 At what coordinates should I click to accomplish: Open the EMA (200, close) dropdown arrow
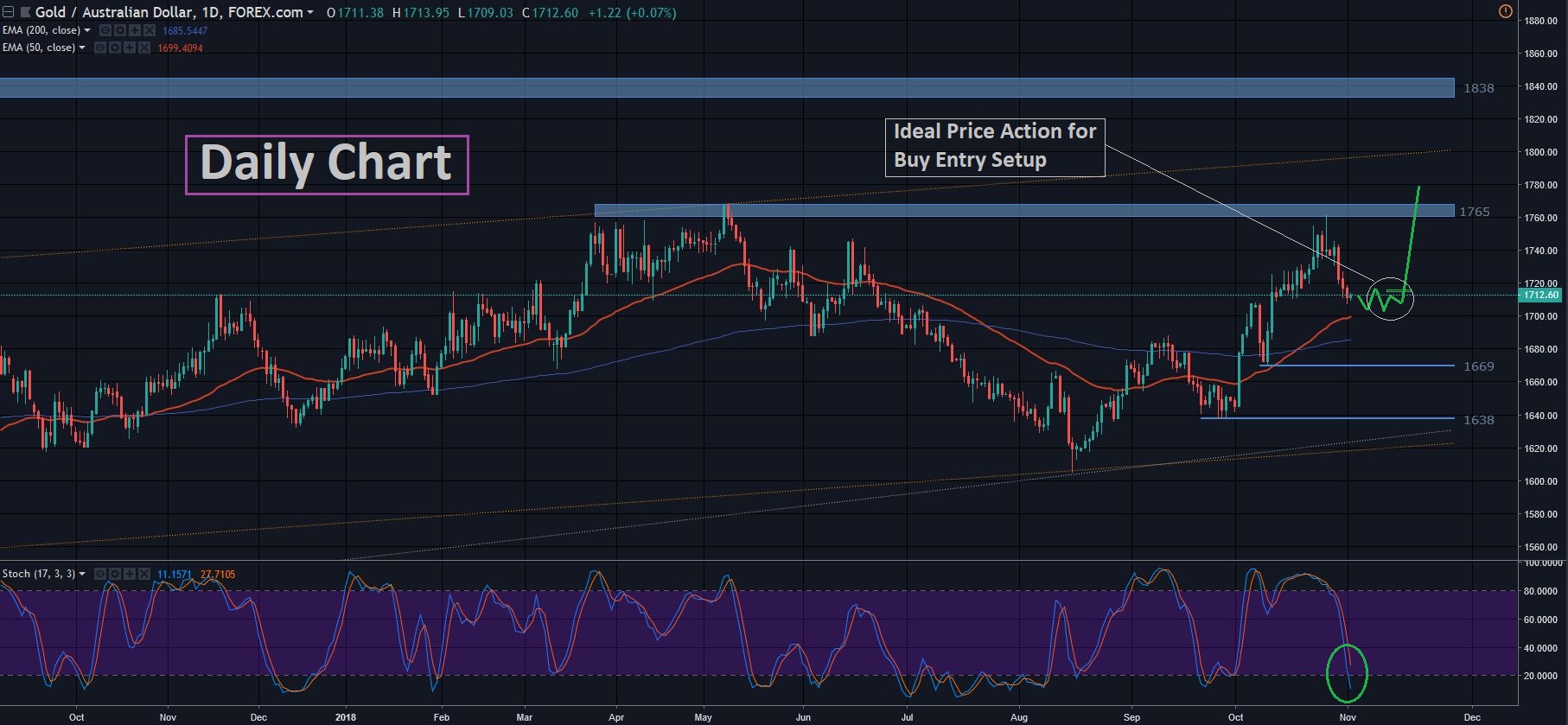click(87, 30)
